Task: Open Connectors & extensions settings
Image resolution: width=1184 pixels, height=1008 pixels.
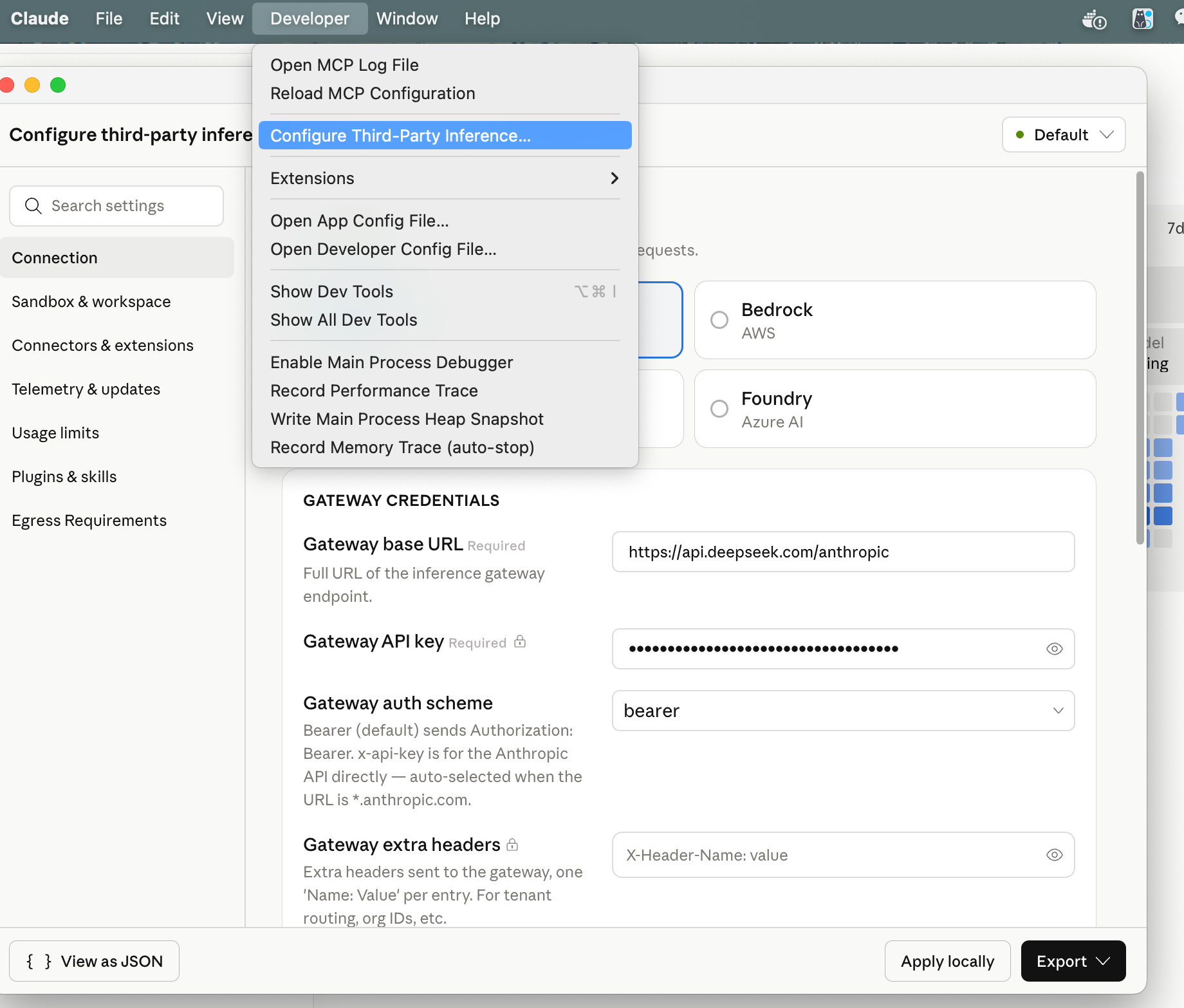Action: [117, 345]
